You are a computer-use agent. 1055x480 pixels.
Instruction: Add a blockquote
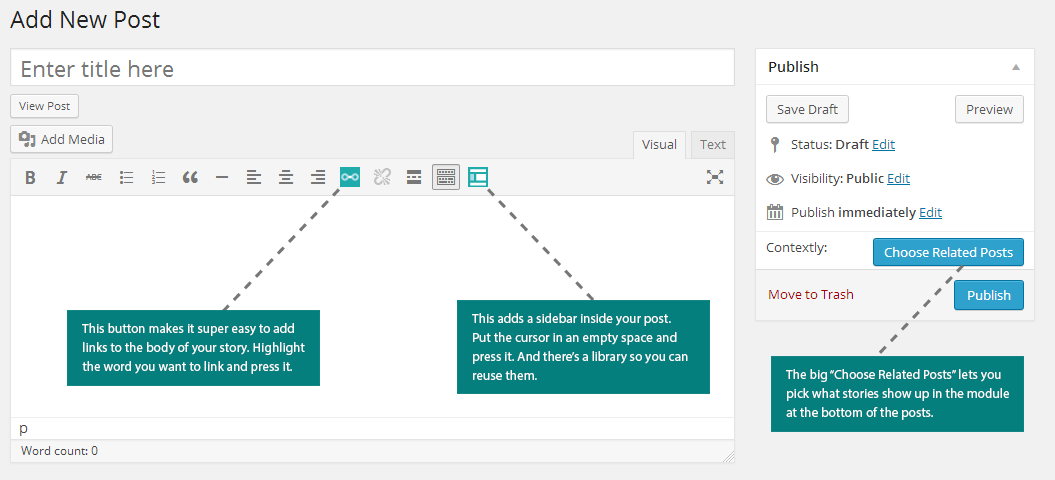coord(190,178)
